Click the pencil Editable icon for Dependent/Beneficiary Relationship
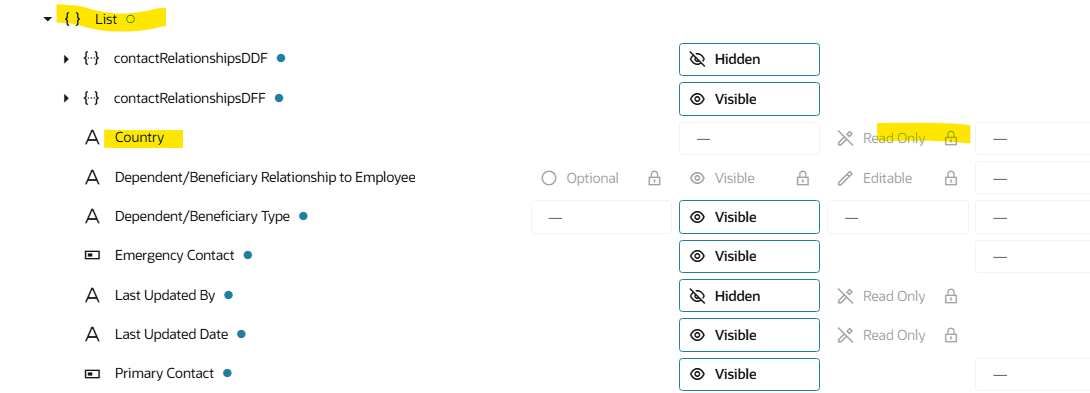The width and height of the screenshot is (1090, 393). click(x=845, y=178)
